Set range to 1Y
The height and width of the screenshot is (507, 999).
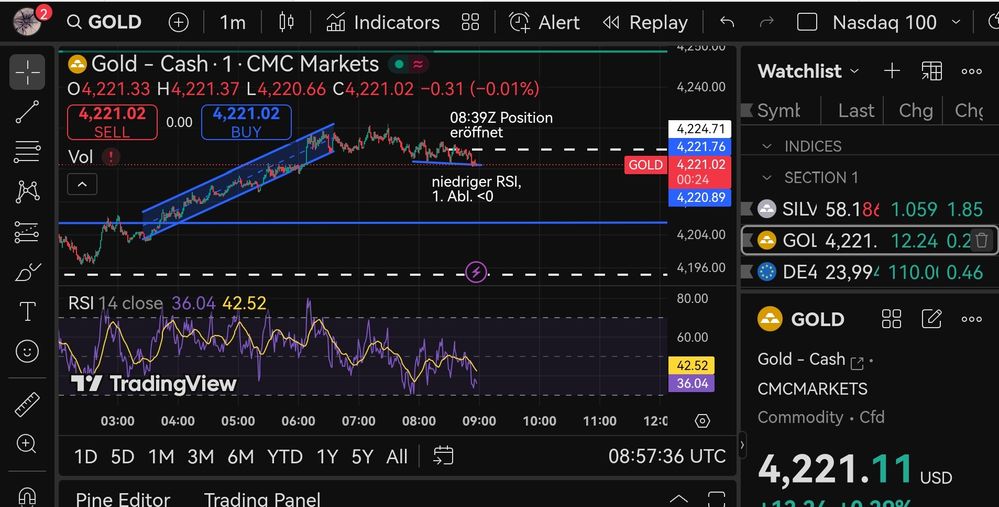[327, 457]
